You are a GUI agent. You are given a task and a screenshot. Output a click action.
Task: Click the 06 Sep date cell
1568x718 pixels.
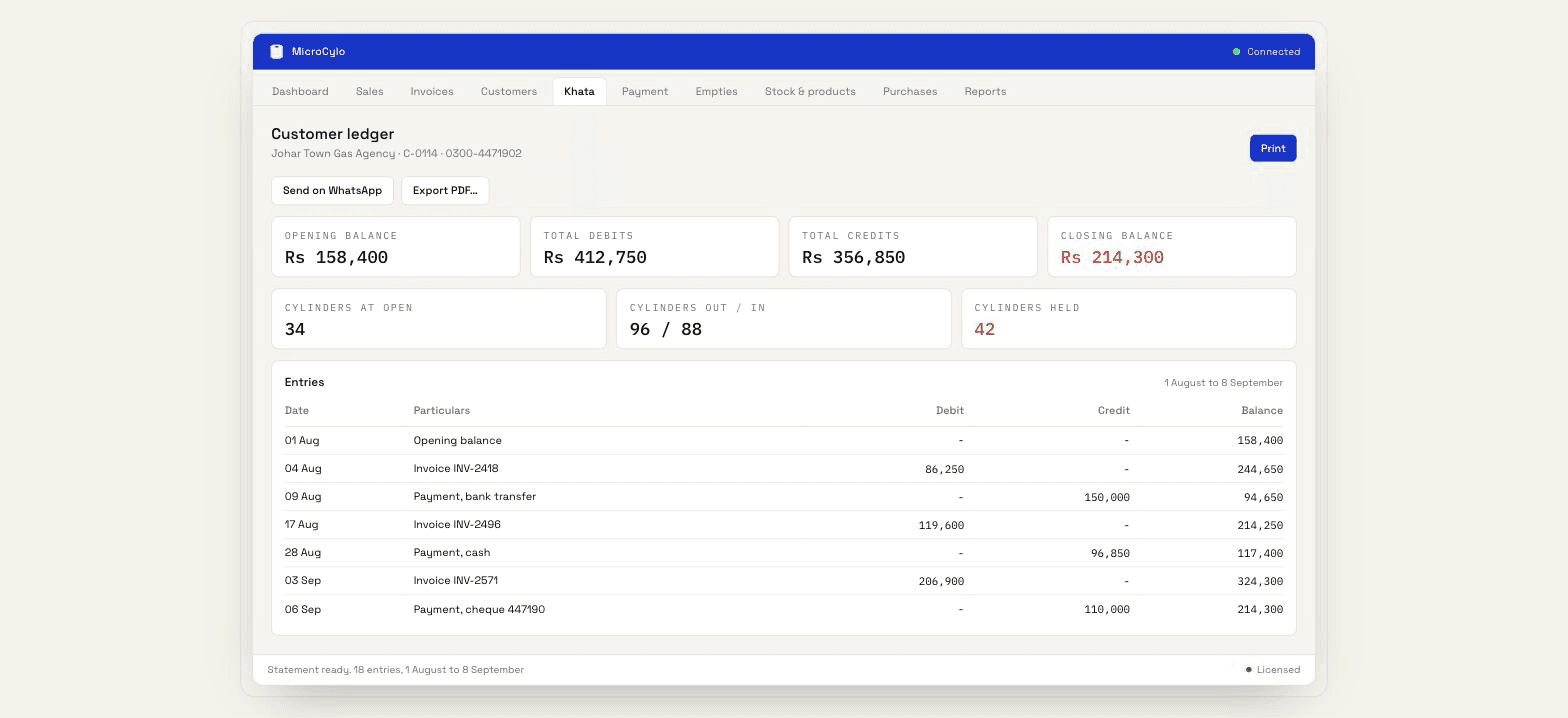303,609
